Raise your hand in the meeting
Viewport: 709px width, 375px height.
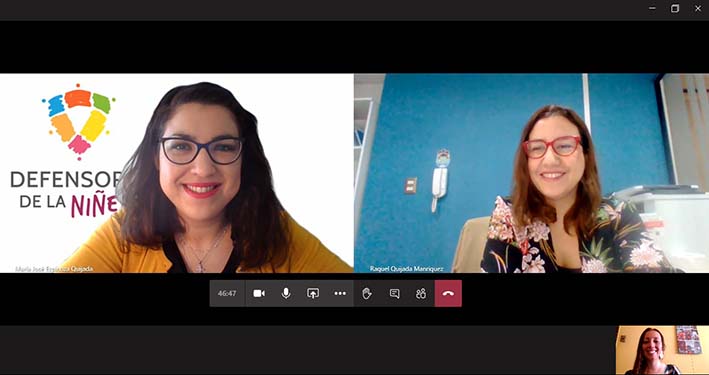pos(367,294)
